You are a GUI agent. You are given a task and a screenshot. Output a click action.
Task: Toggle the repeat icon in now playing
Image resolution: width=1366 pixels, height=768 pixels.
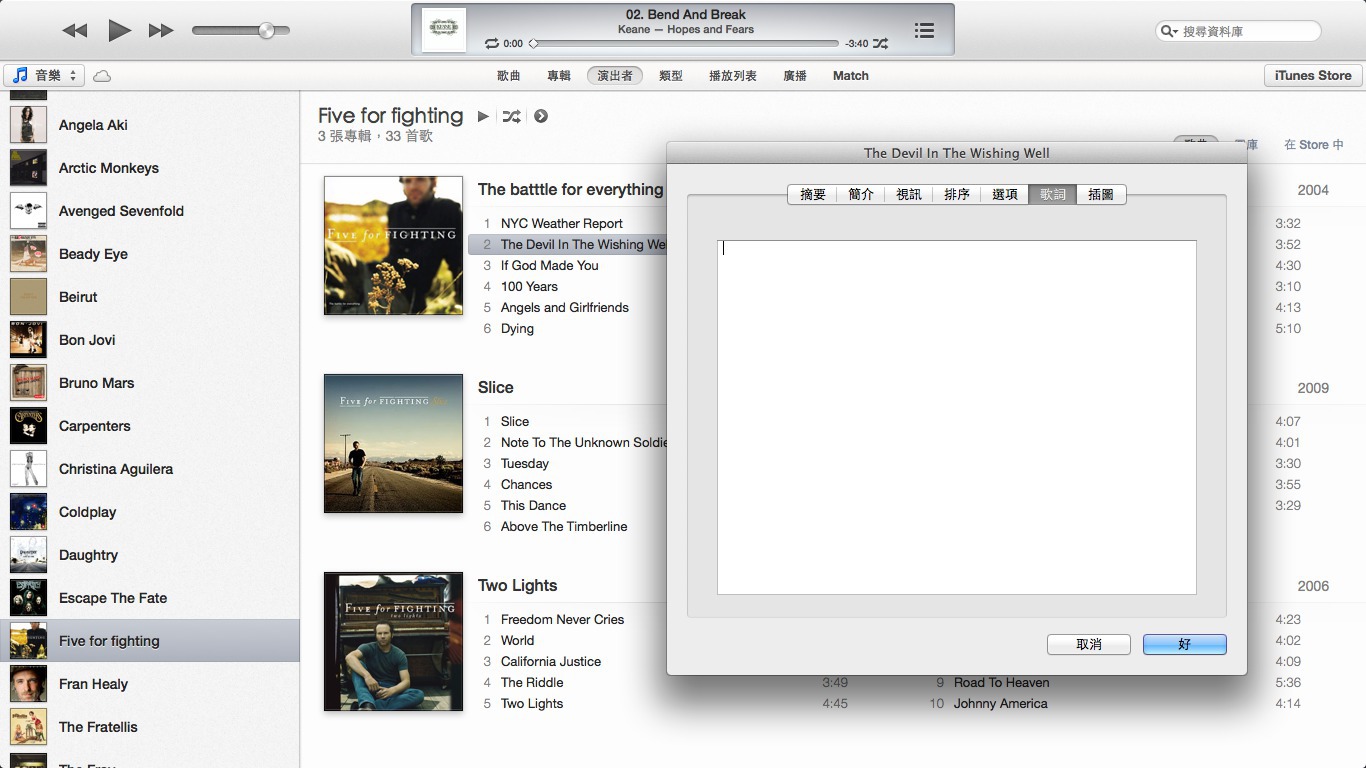pyautogui.click(x=491, y=44)
